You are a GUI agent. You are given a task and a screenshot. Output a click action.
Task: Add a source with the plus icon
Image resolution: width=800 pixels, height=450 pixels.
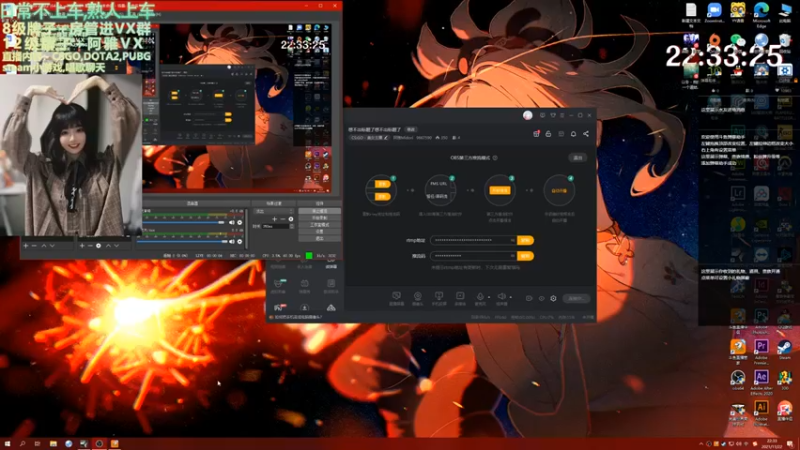(82, 246)
